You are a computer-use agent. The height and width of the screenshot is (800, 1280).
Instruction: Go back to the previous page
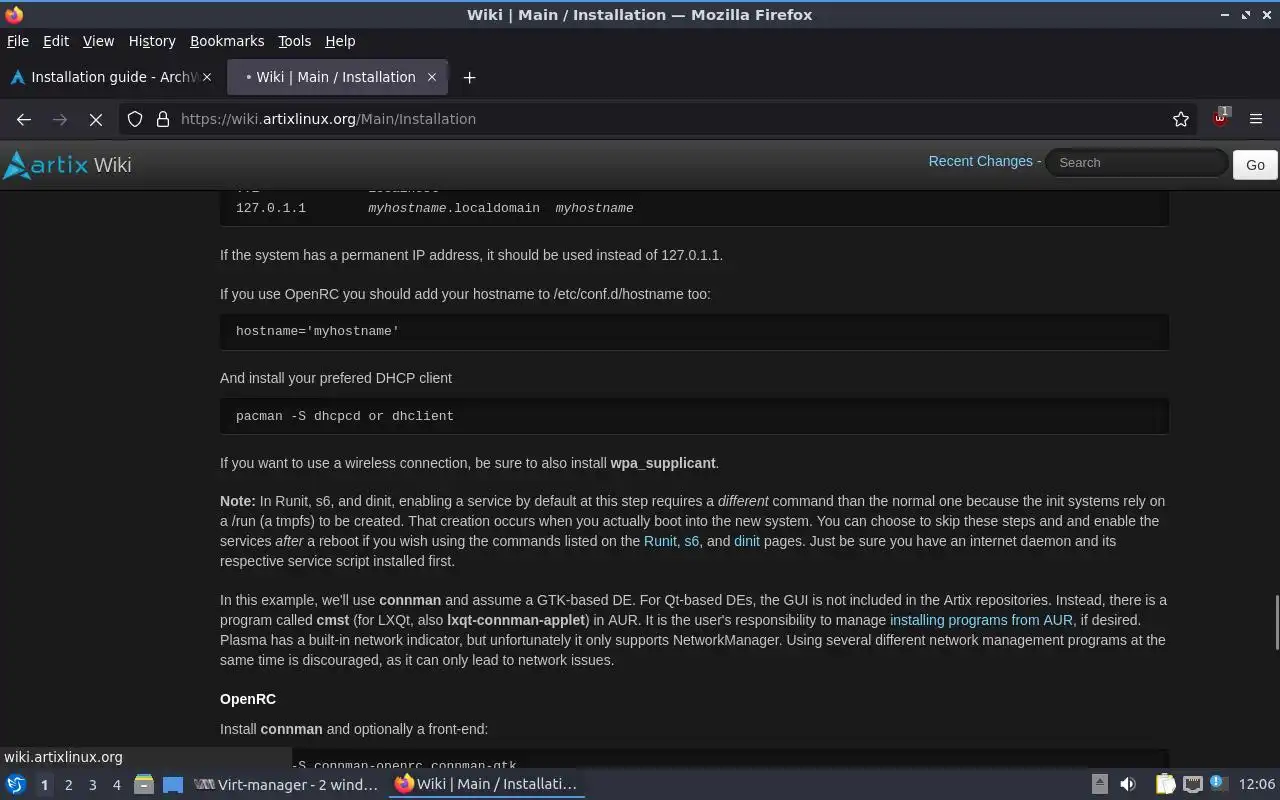(24, 119)
